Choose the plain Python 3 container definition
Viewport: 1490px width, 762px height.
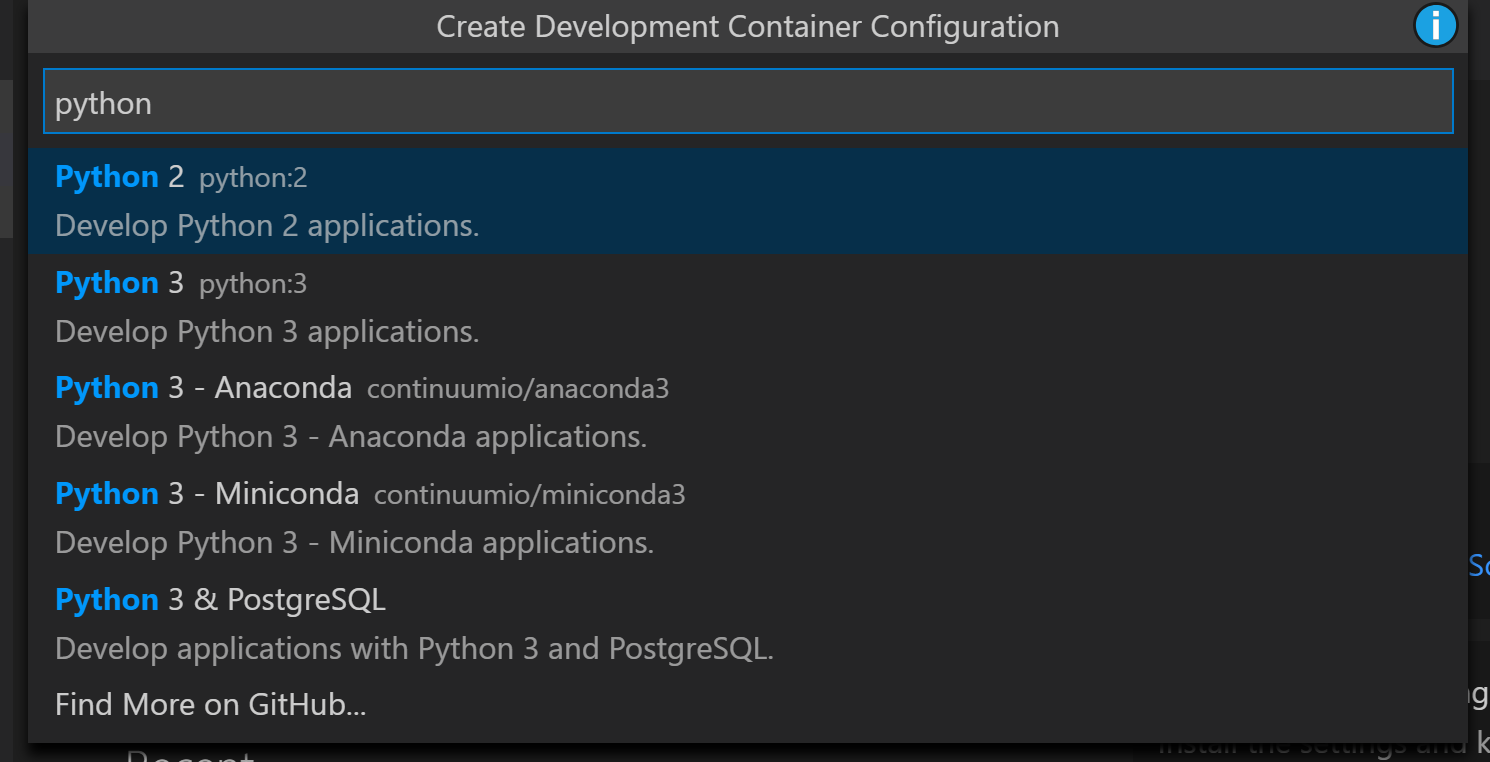click(x=120, y=284)
